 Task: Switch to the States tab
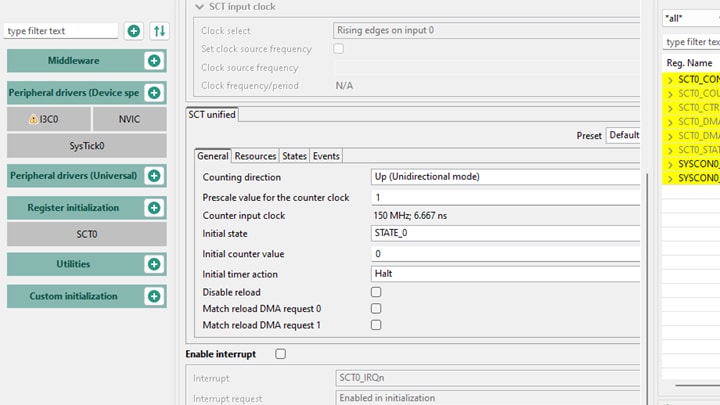pyautogui.click(x=294, y=156)
